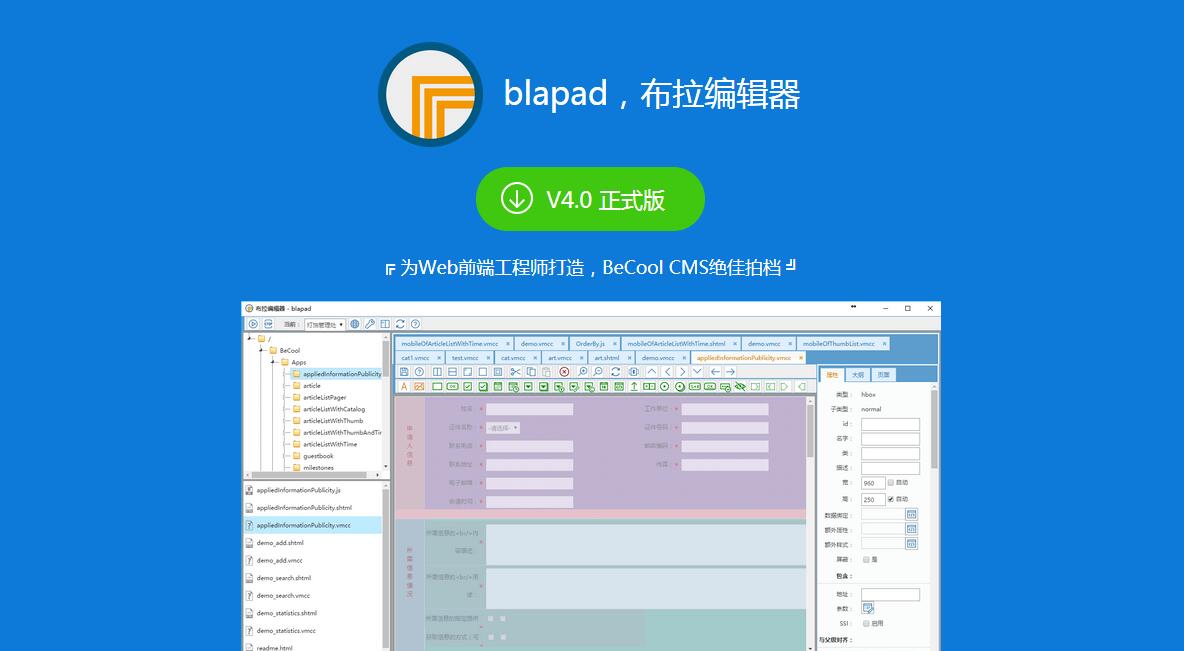
Task: Click the left arrow navigation icon
Action: (x=715, y=372)
